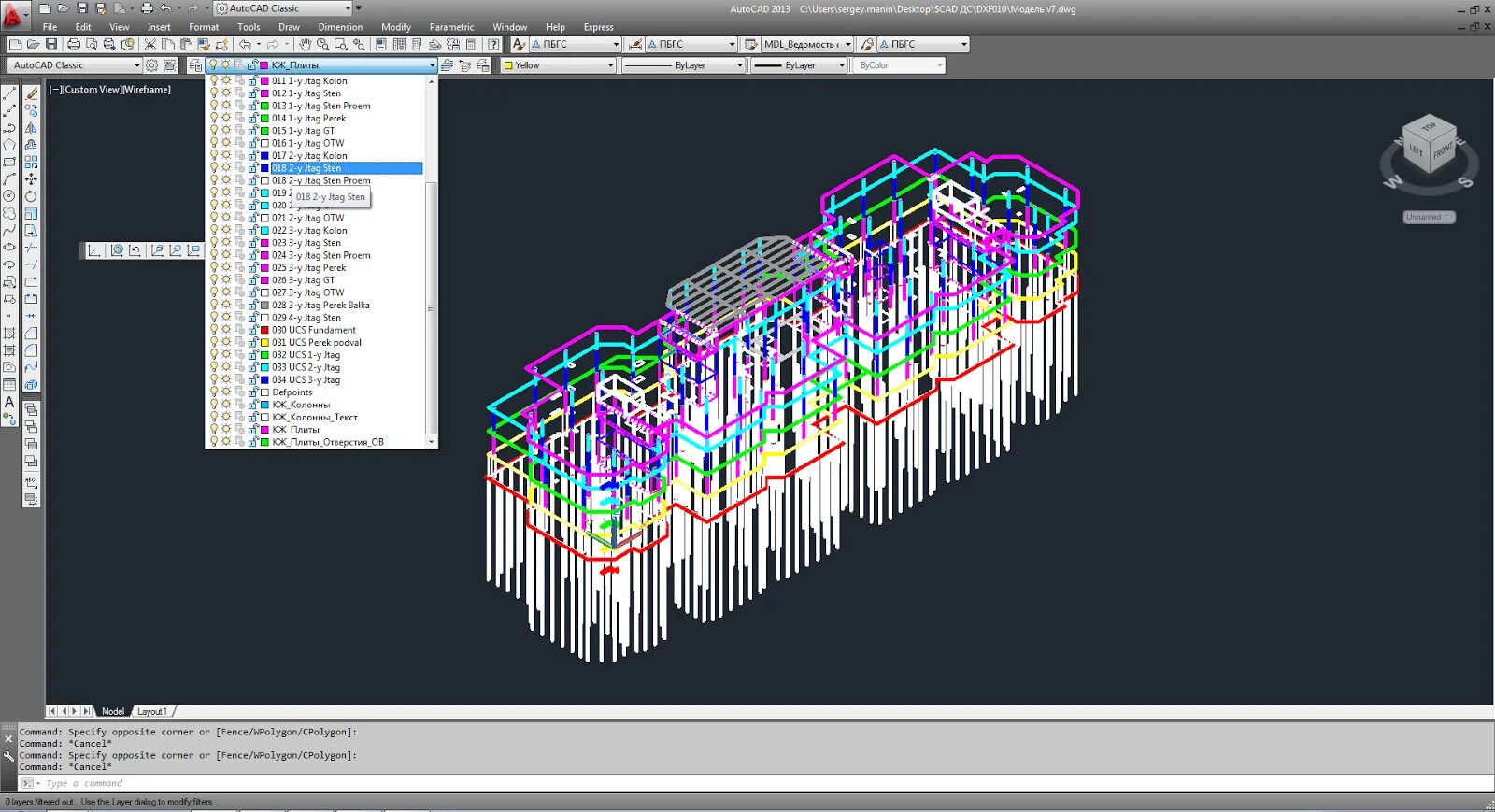Toggle bulb for layer 011 1-y Jtag Kolon
Viewport: 1495px width, 812px height.
(x=214, y=81)
